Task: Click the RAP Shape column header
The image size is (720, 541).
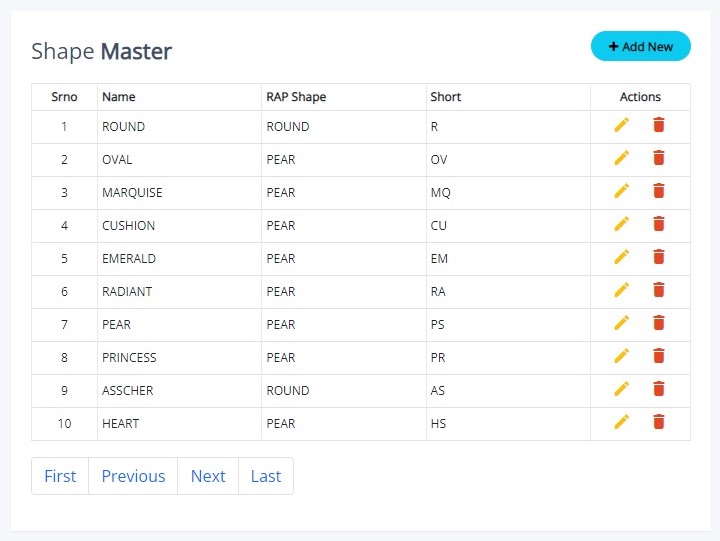Action: (296, 97)
